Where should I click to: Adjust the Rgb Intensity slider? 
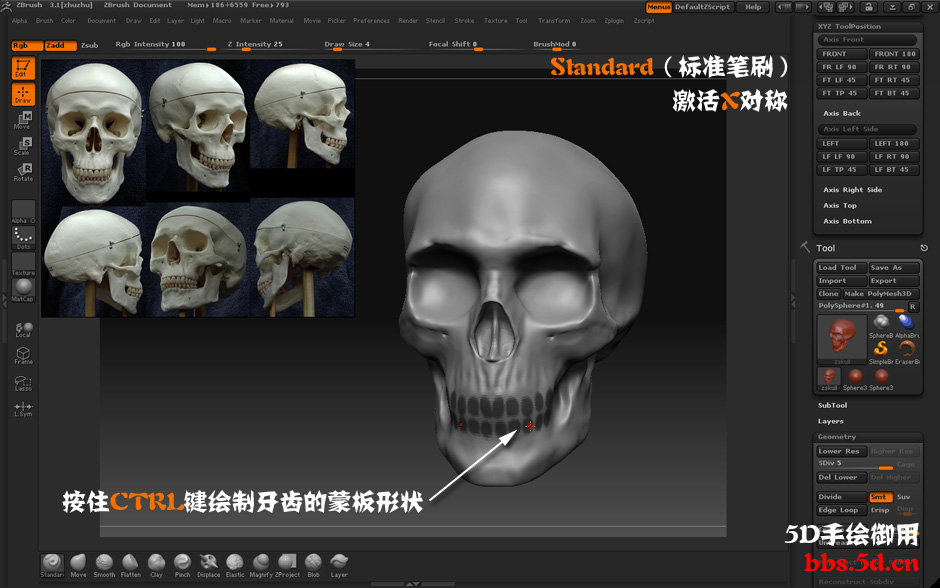(x=165, y=45)
